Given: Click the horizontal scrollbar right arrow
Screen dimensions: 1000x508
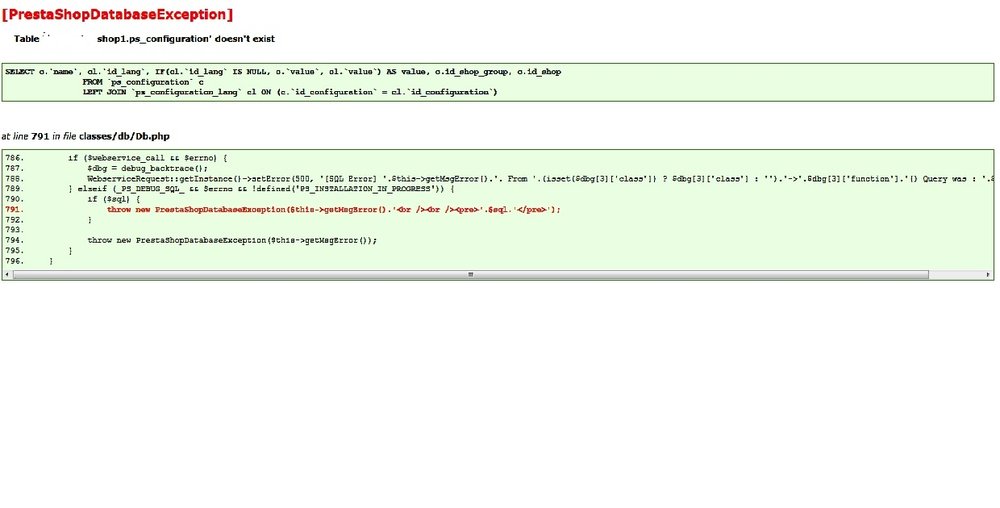Looking at the screenshot, I should (989, 275).
